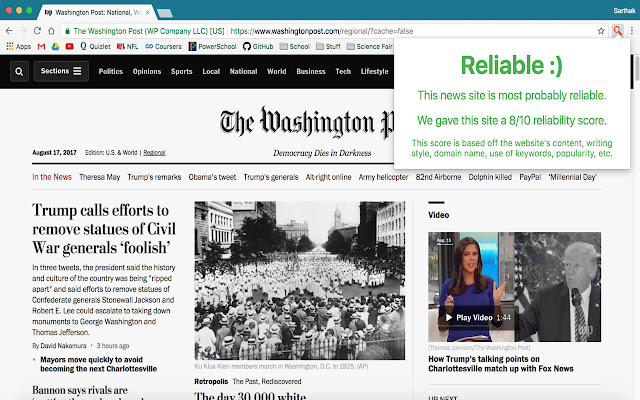Switch to the Regional edition link

point(154,153)
